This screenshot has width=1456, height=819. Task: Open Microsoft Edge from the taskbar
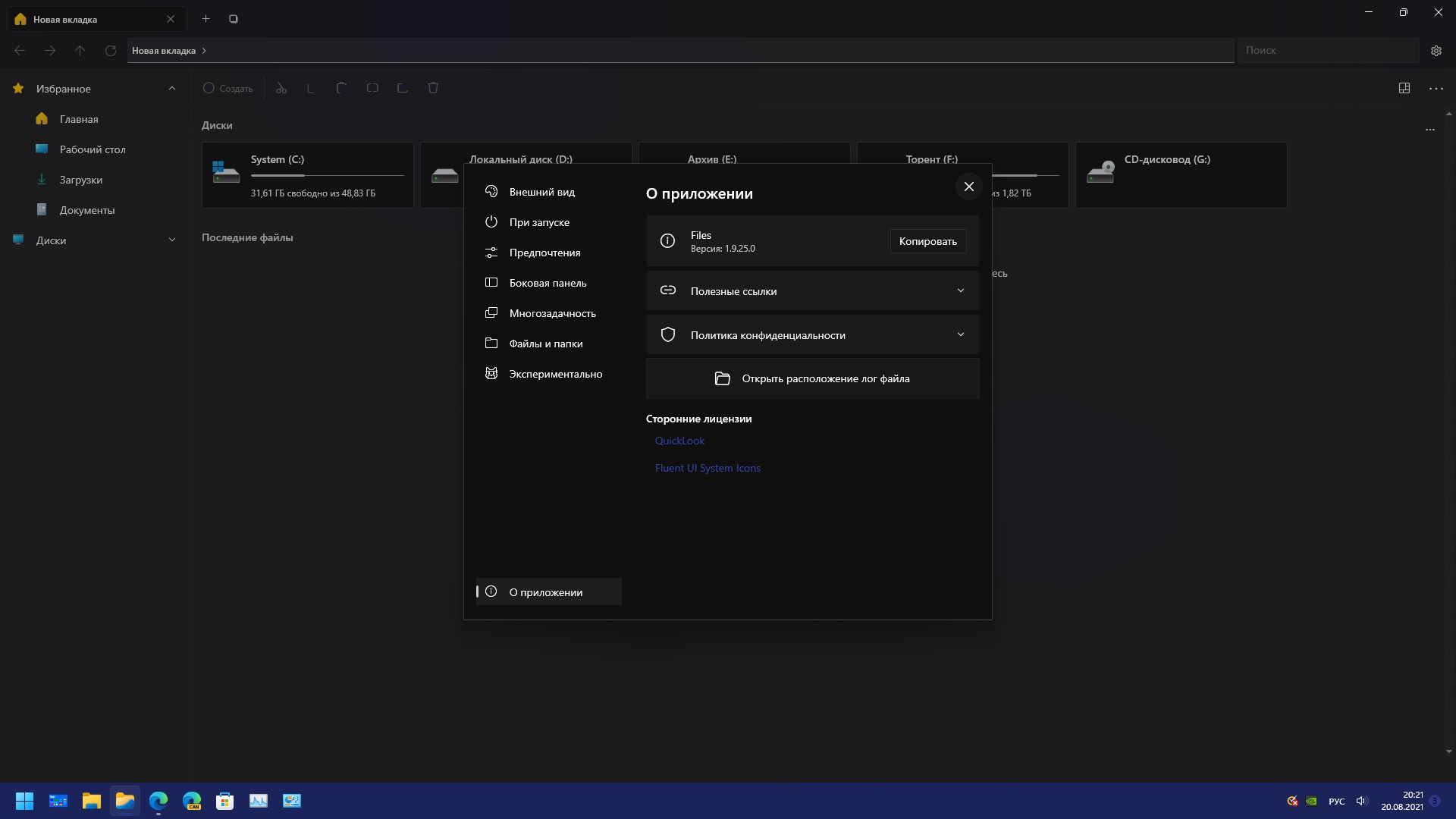158,801
